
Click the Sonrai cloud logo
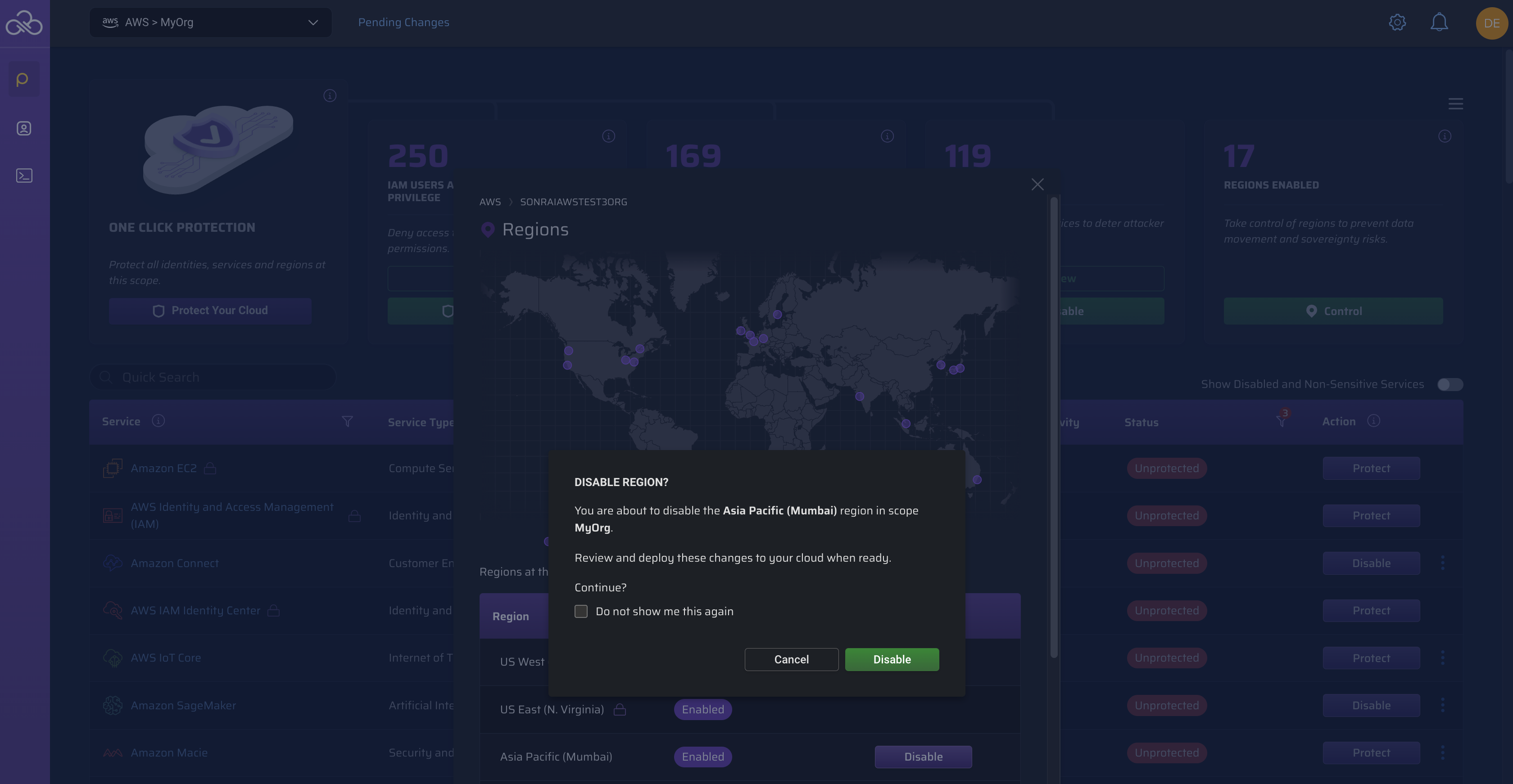(24, 23)
